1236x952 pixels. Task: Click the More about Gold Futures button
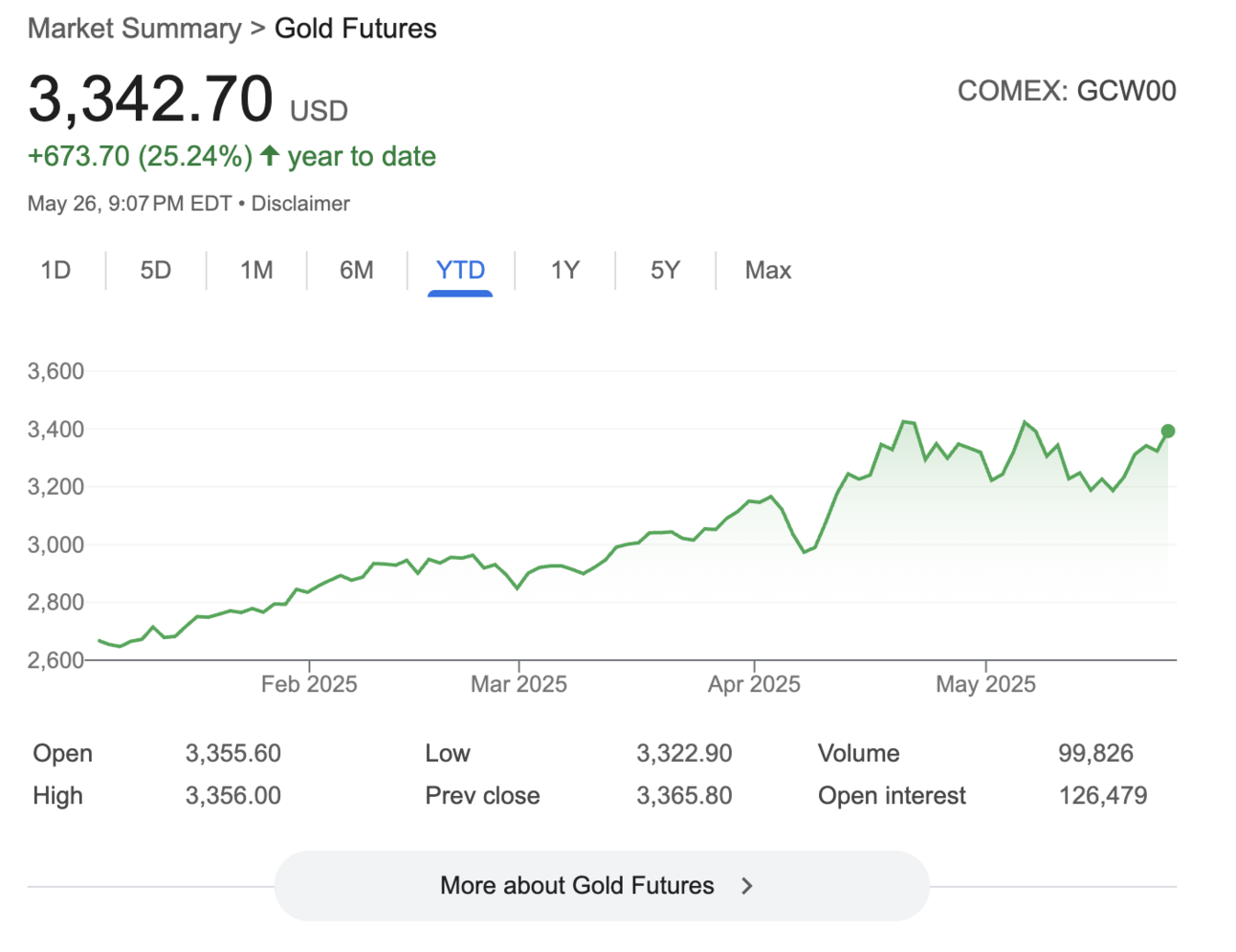(601, 886)
